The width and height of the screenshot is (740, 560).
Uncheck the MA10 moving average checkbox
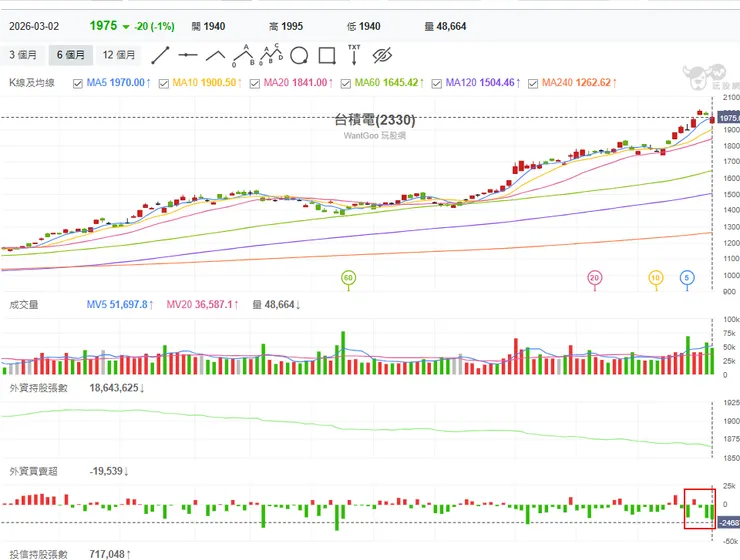coord(164,84)
